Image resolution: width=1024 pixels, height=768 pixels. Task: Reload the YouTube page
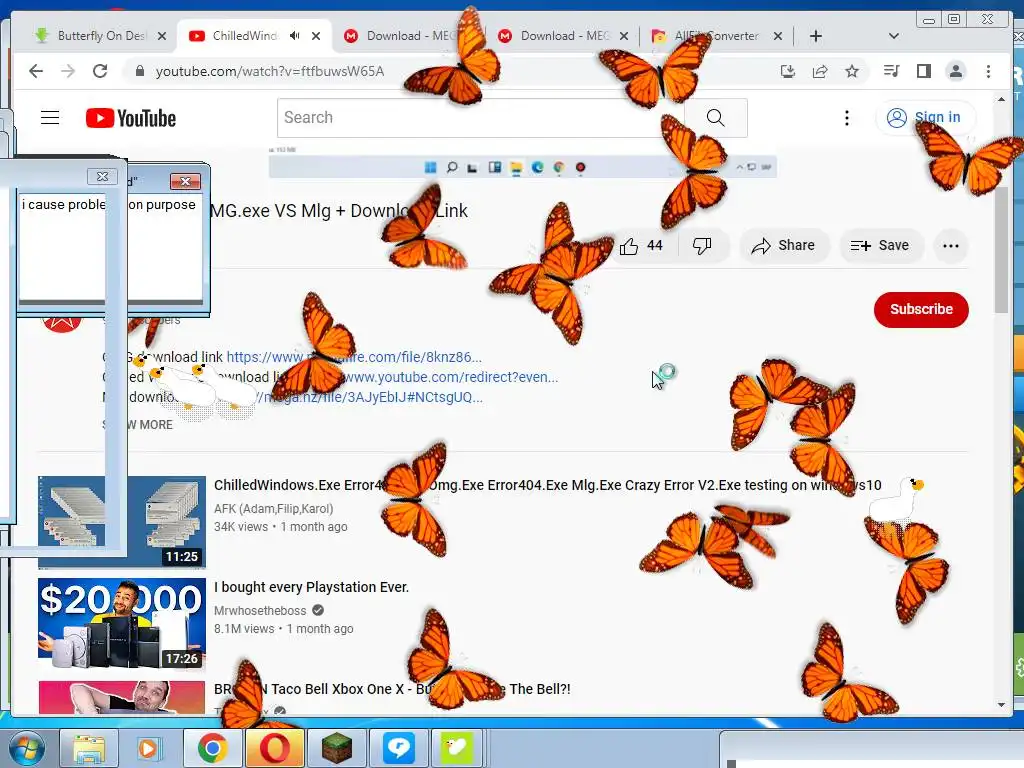click(x=100, y=71)
